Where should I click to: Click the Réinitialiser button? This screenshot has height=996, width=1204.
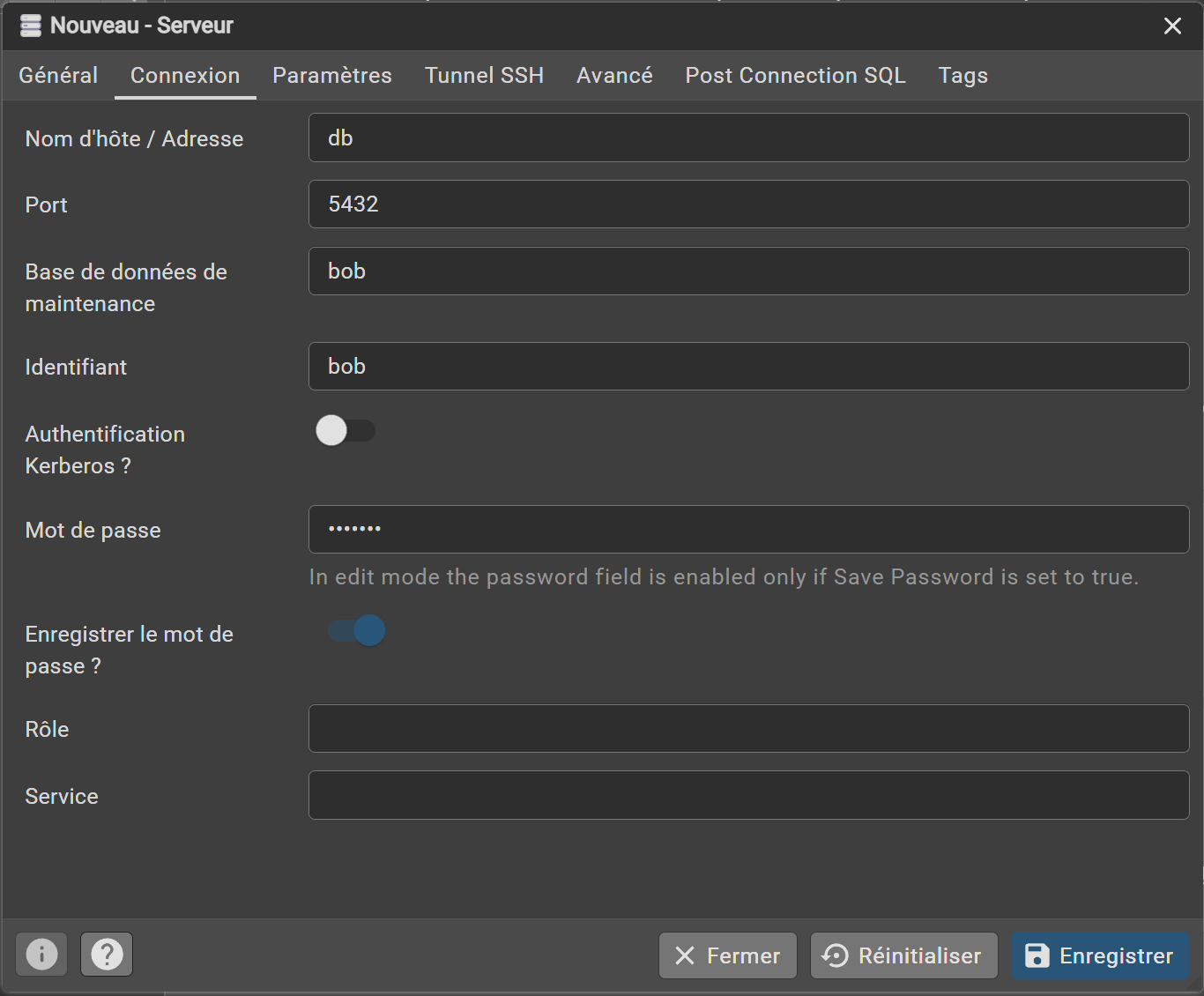coord(903,955)
